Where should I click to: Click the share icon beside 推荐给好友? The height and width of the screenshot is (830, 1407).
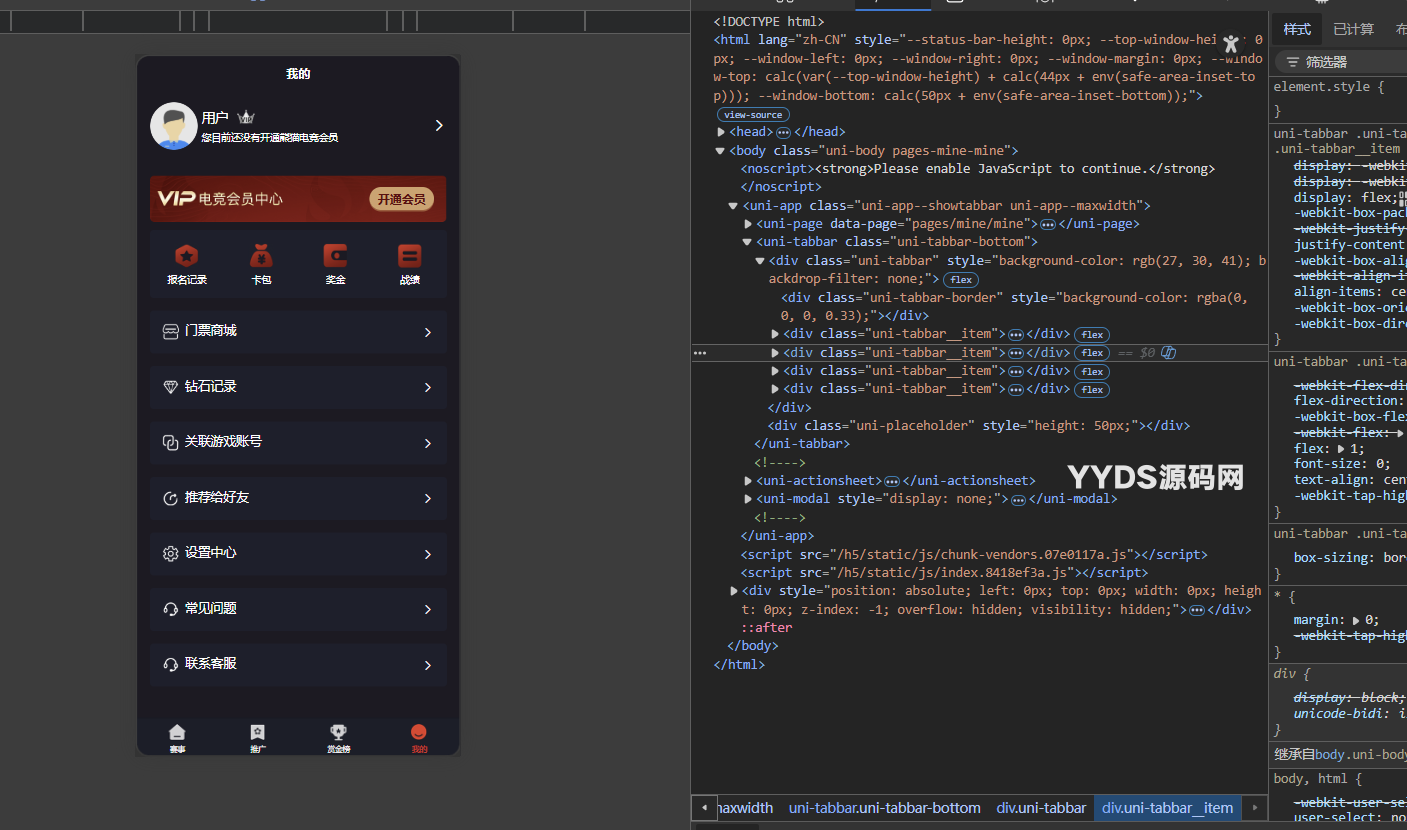pyautogui.click(x=170, y=498)
